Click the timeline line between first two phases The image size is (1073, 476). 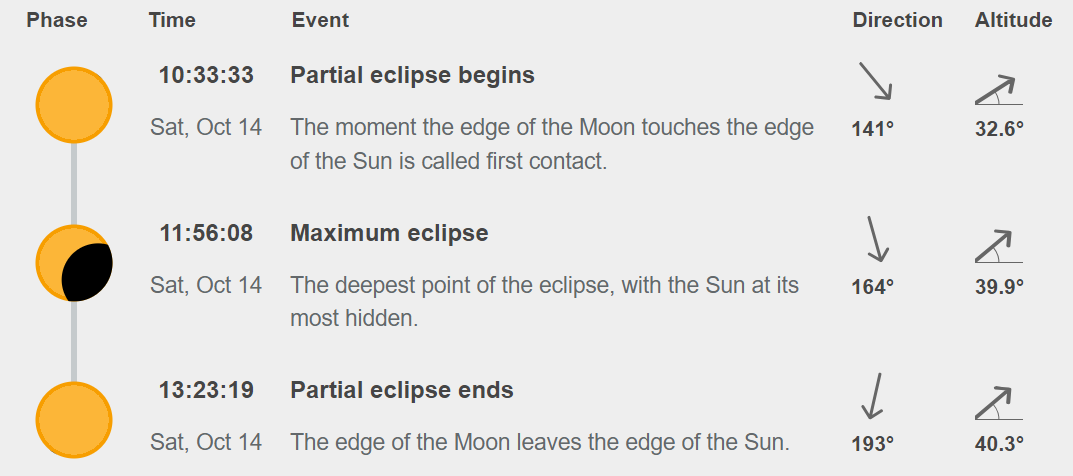[x=74, y=184]
